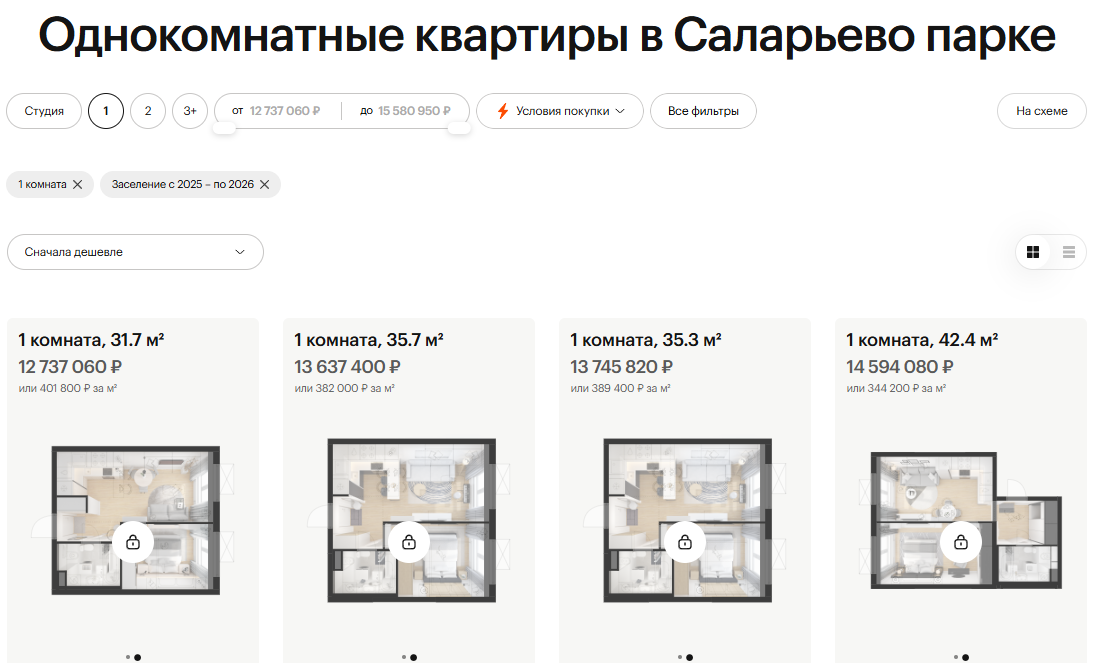Click the price 13 637 400 ₽
The height and width of the screenshot is (663, 1115).
[x=347, y=367]
